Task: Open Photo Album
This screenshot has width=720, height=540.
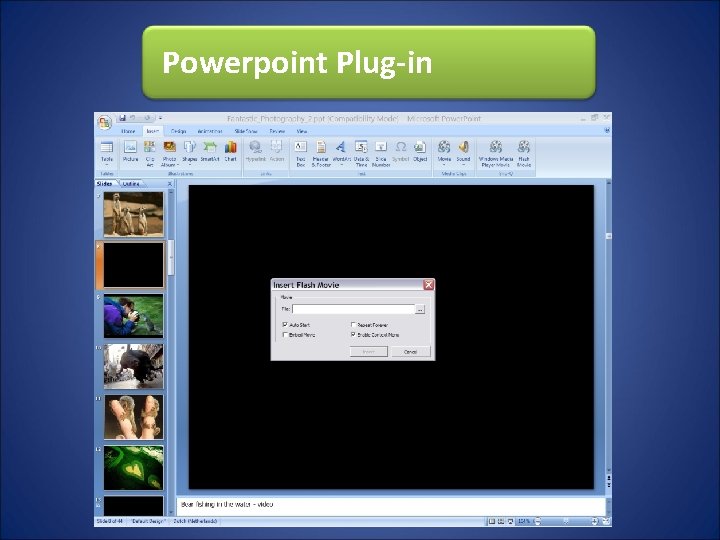Action: click(169, 153)
